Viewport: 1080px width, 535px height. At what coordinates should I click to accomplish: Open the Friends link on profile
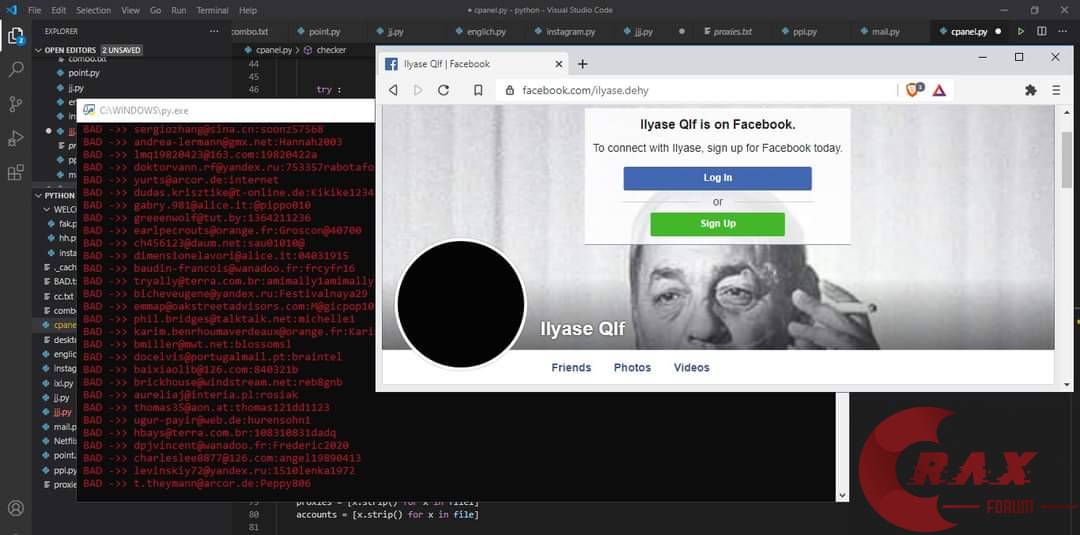[571, 368]
